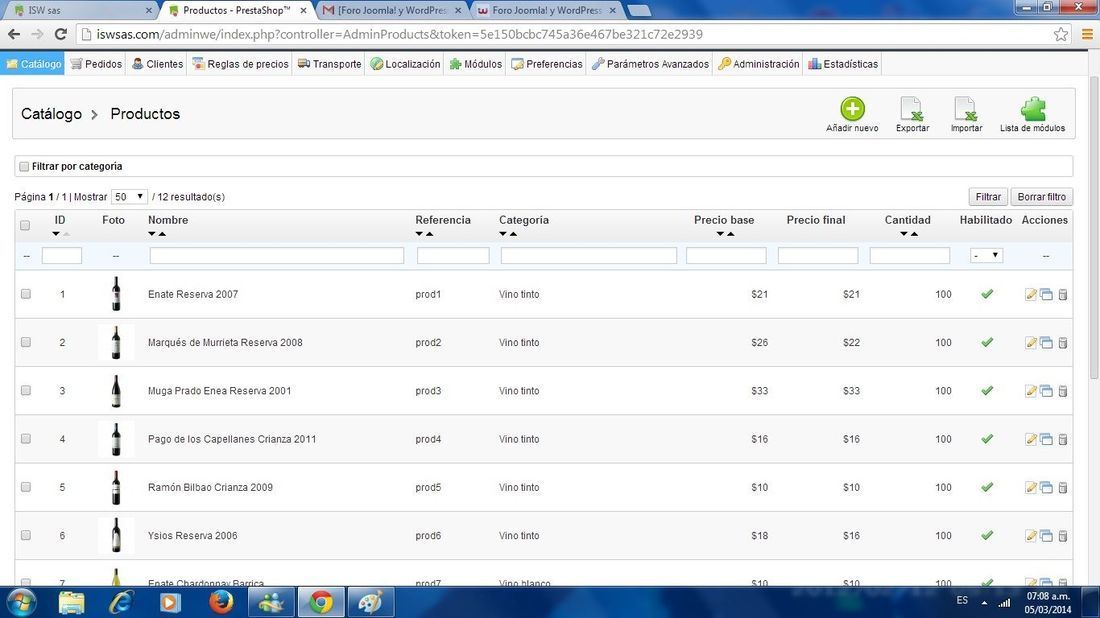Screen dimensions: 1100x618
Task: Click Enate Reserva 2007 product name
Action: point(193,295)
